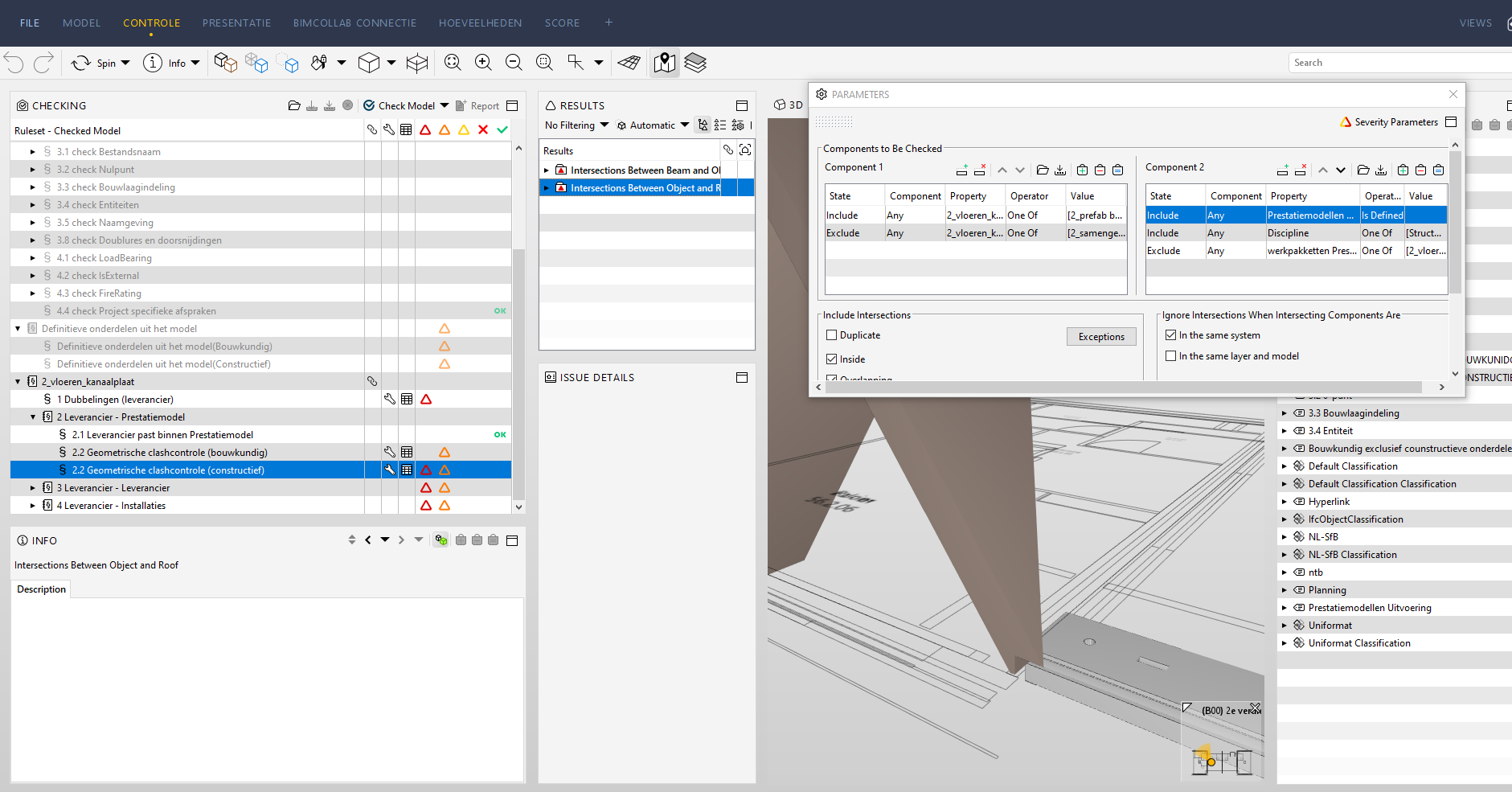Click the zoom-to-result icon in Results header
Image resolution: width=1512 pixels, height=792 pixels.
(745, 150)
